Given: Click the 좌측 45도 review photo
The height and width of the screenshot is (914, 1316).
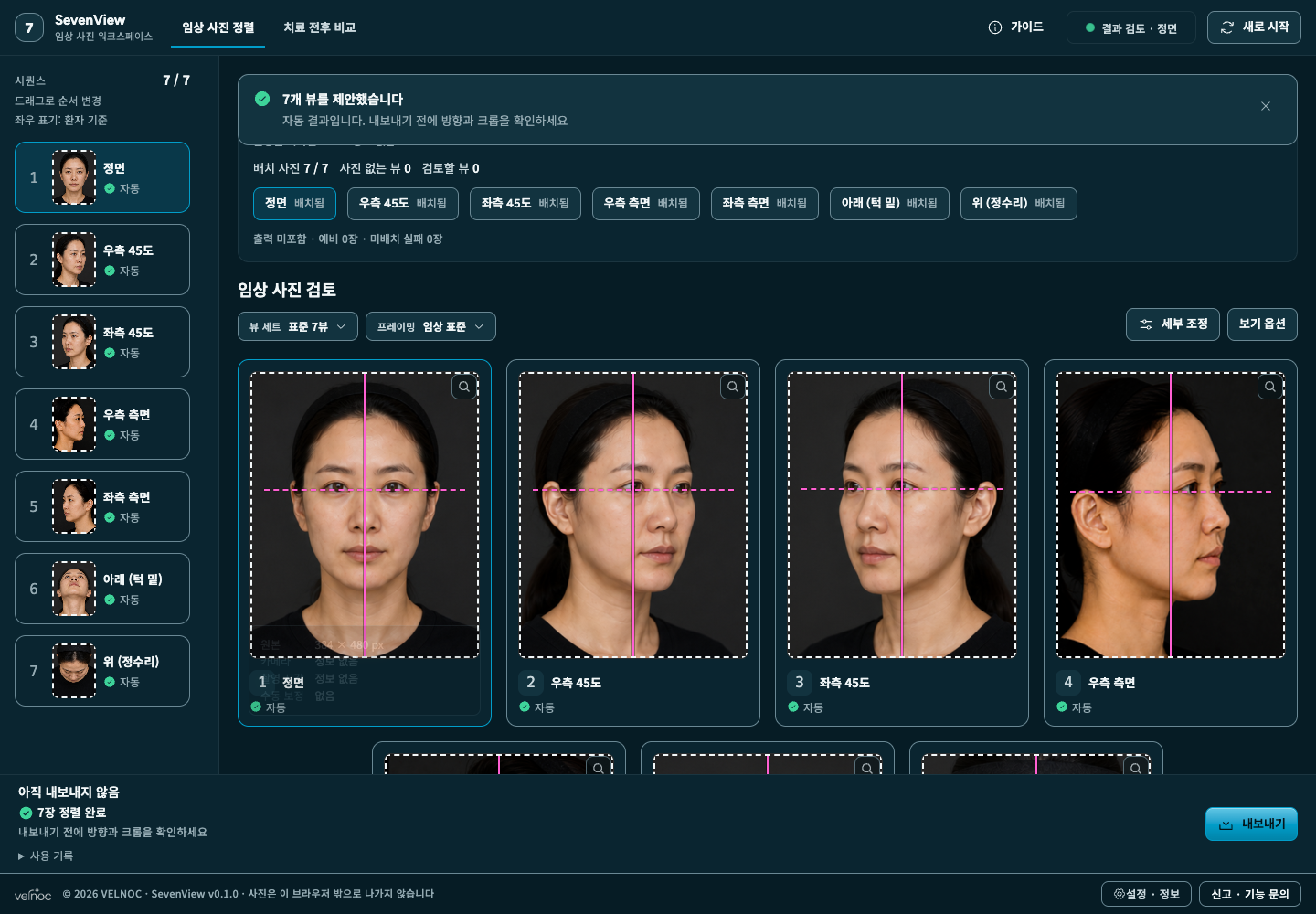Looking at the screenshot, I should pyautogui.click(x=902, y=515).
